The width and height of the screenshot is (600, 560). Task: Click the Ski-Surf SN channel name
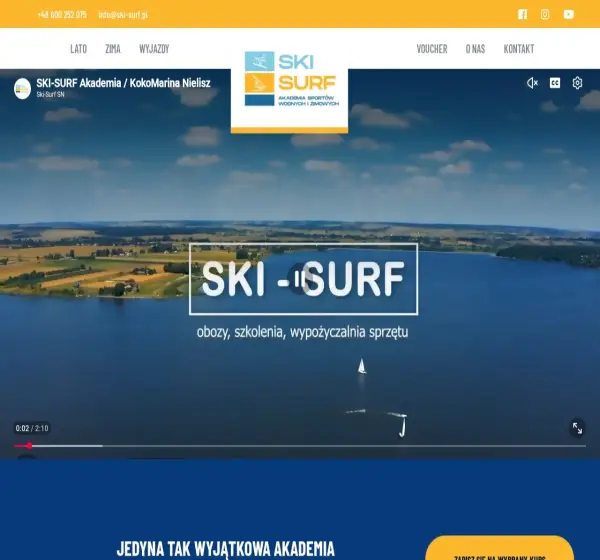[50, 94]
